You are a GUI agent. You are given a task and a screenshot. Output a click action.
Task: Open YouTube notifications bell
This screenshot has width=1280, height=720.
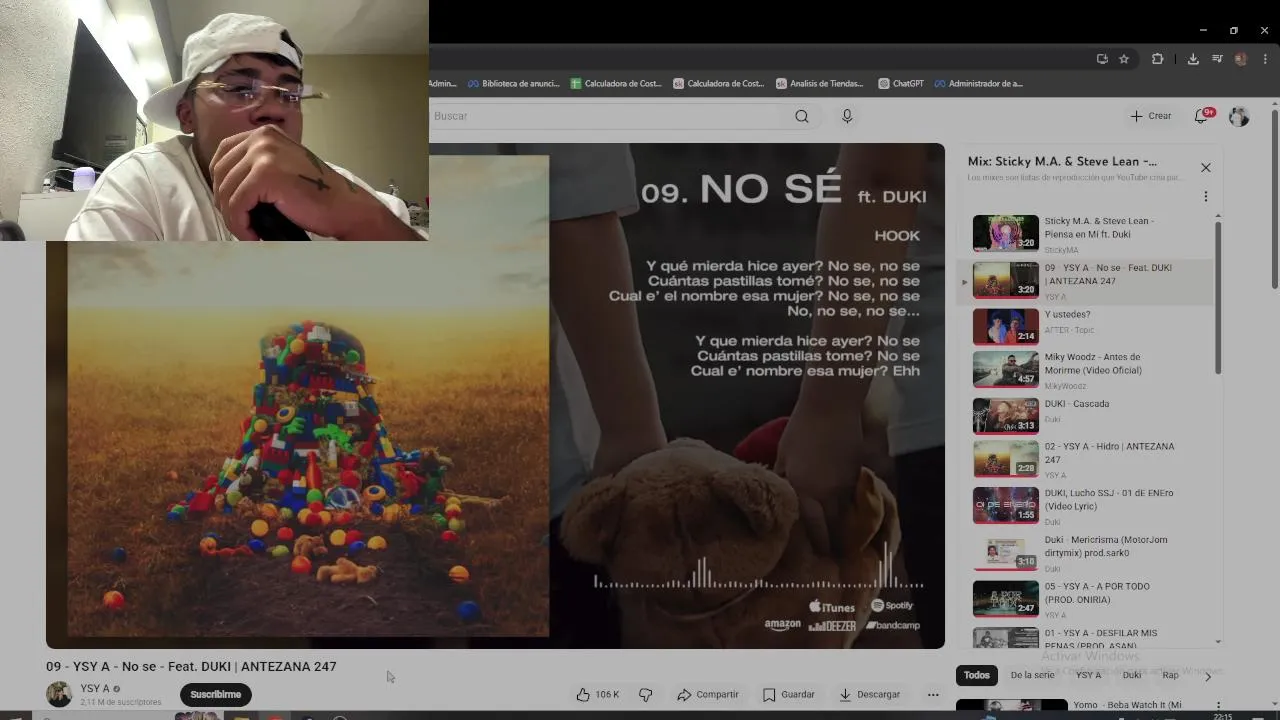tap(1202, 116)
